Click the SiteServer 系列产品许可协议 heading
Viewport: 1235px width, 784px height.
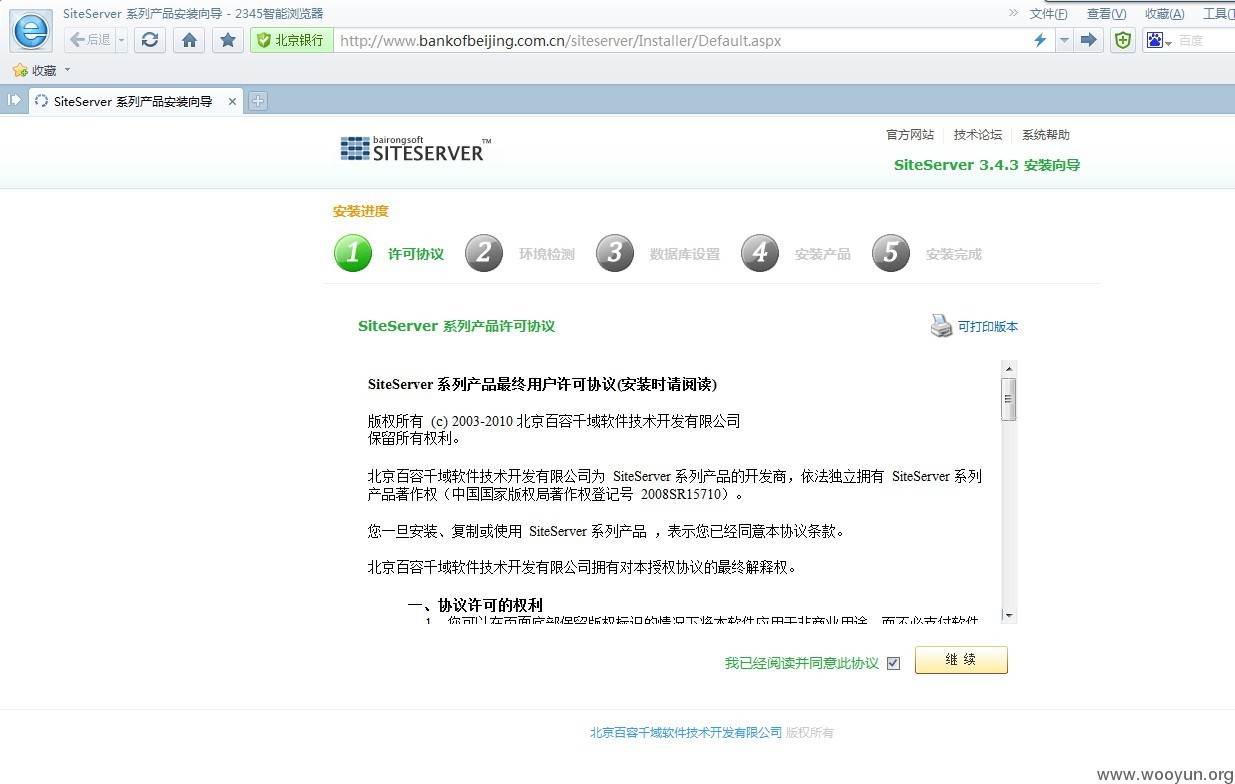456,326
